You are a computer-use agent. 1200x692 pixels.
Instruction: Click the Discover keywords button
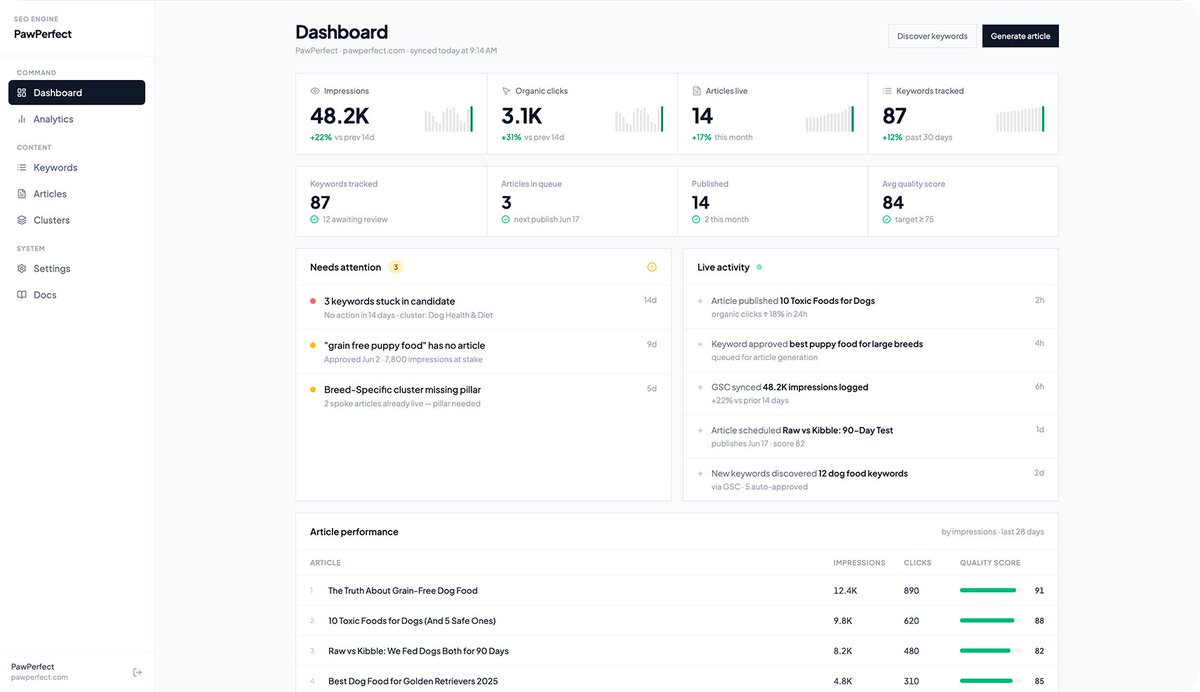click(x=932, y=36)
